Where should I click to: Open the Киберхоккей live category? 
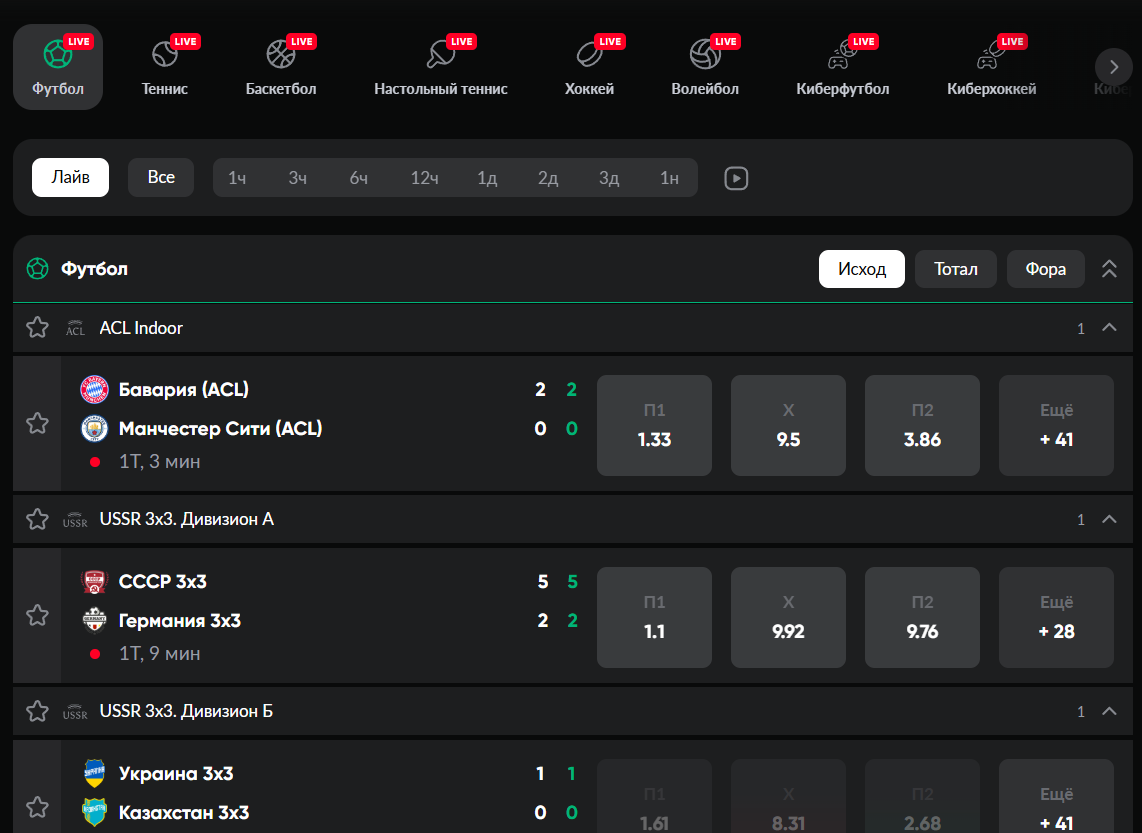coord(991,67)
